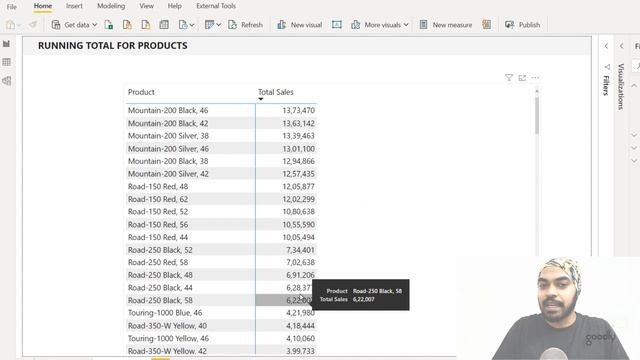Click the format painter icon

(33, 25)
